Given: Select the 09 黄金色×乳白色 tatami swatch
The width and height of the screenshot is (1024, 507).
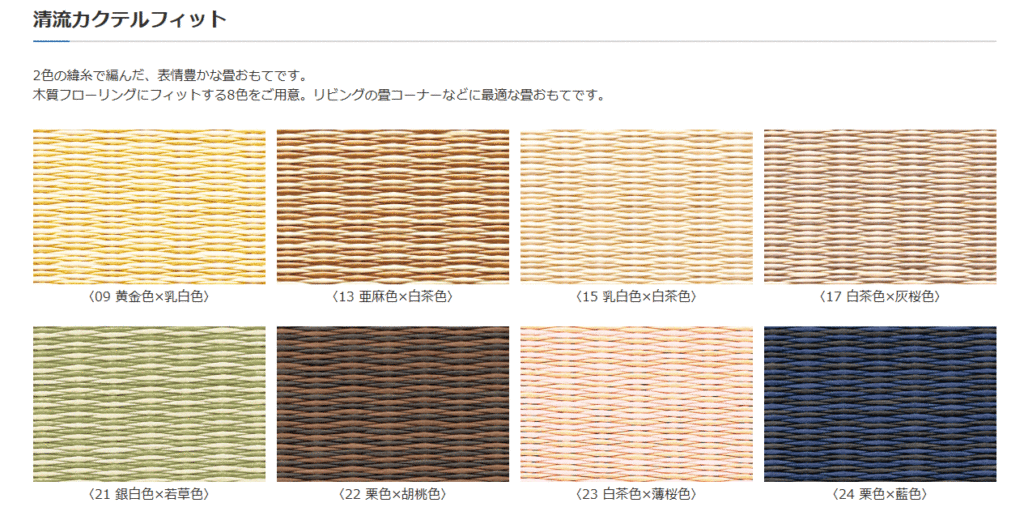Looking at the screenshot, I should click(x=150, y=207).
